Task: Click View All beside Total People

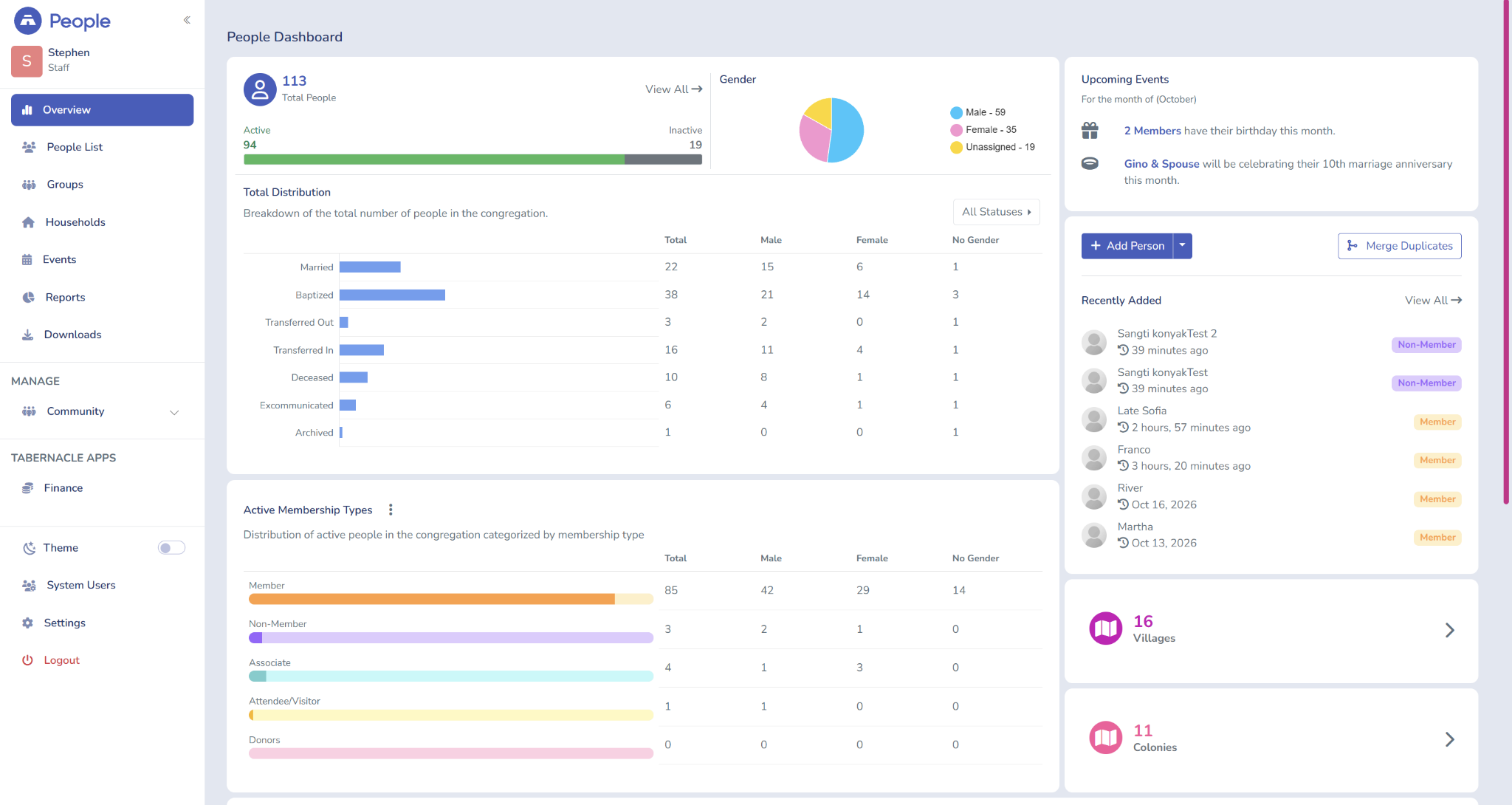Action: pyautogui.click(x=673, y=89)
